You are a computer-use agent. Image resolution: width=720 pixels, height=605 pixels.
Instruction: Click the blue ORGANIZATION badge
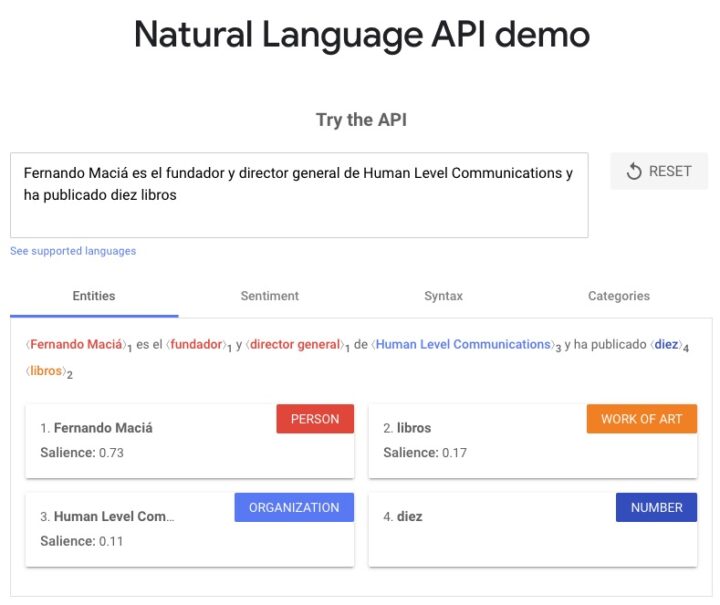click(294, 507)
